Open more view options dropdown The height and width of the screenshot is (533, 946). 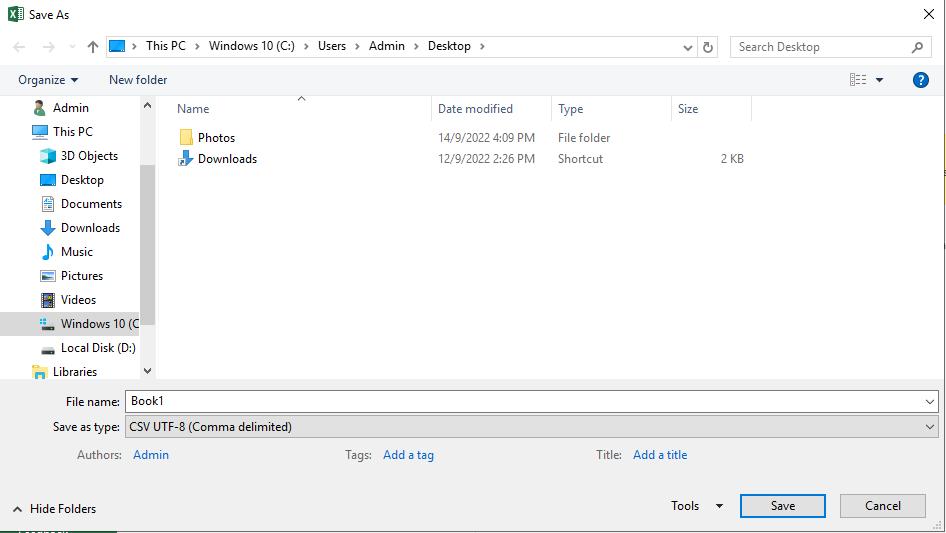880,80
